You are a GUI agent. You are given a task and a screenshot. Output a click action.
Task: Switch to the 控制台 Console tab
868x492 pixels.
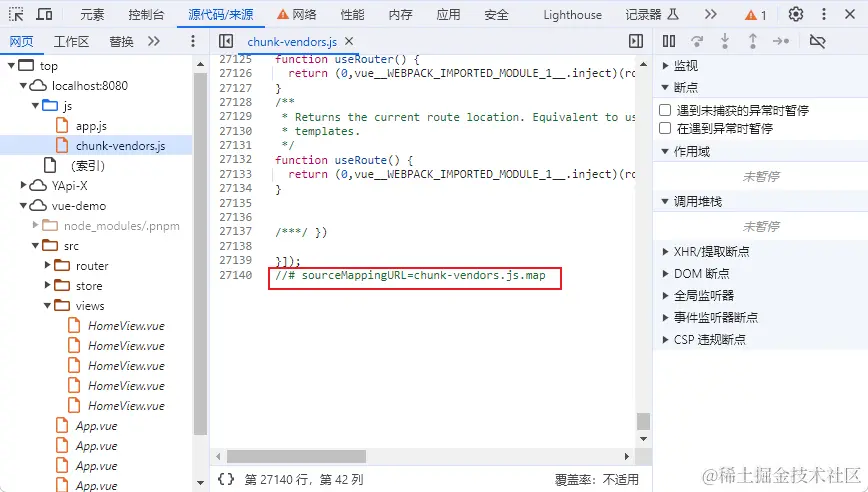(146, 14)
